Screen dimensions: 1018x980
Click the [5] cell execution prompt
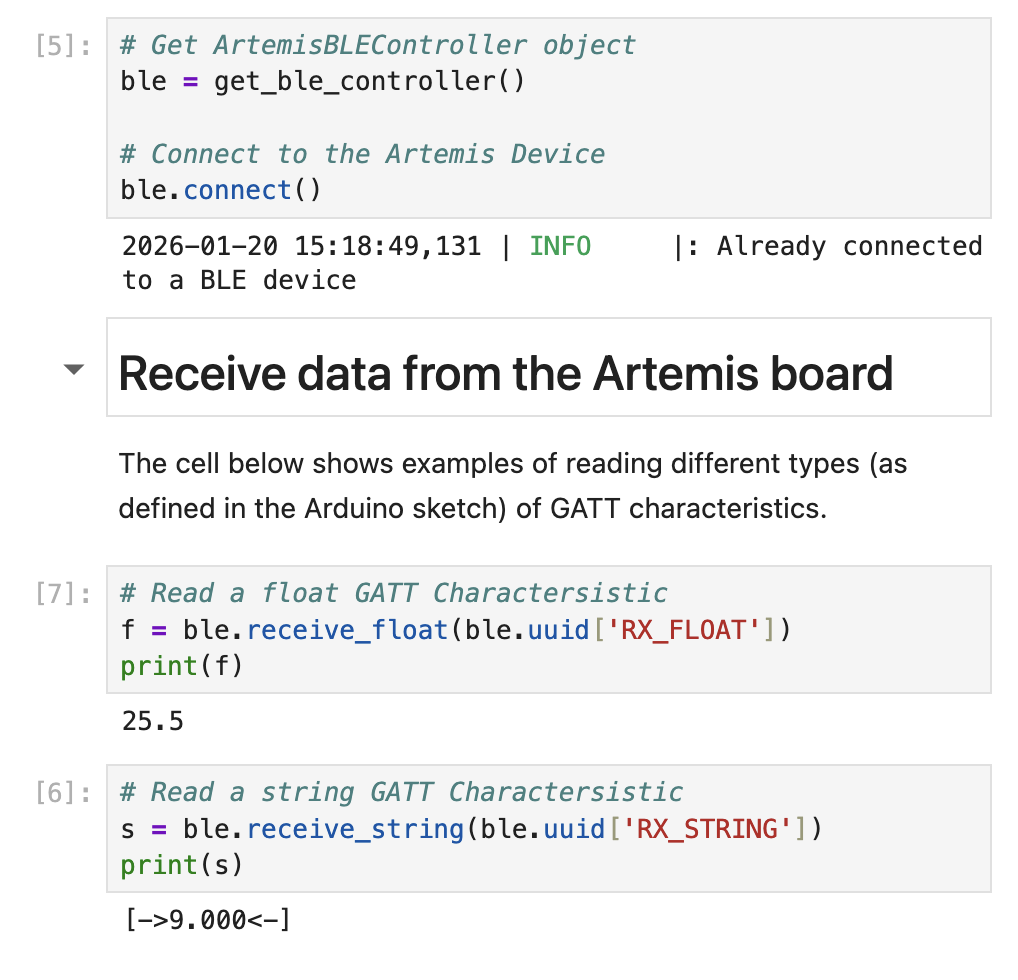click(62, 46)
